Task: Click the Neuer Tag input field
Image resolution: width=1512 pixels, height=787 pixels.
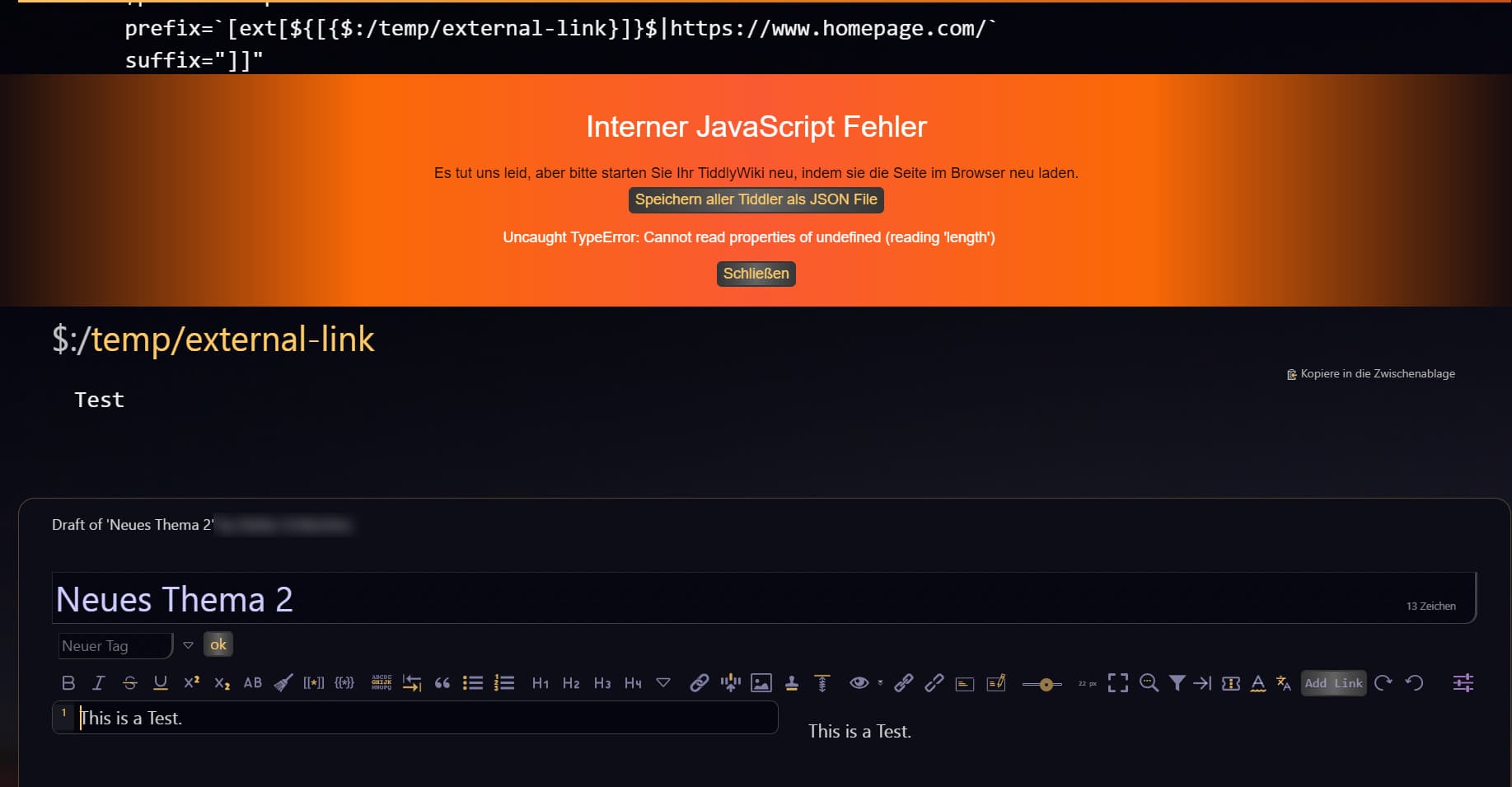Action: pyautogui.click(x=115, y=646)
